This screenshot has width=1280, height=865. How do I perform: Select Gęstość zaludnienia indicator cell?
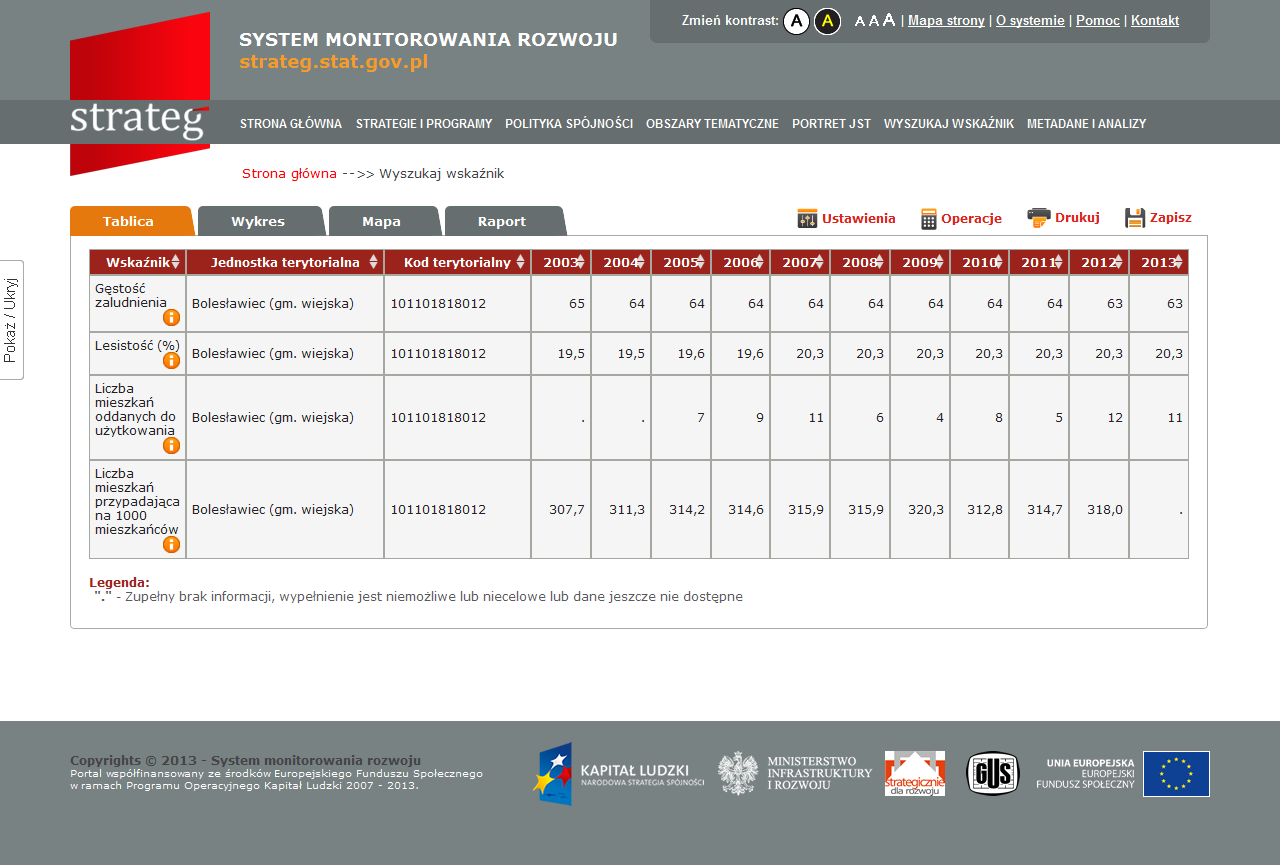pos(137,303)
